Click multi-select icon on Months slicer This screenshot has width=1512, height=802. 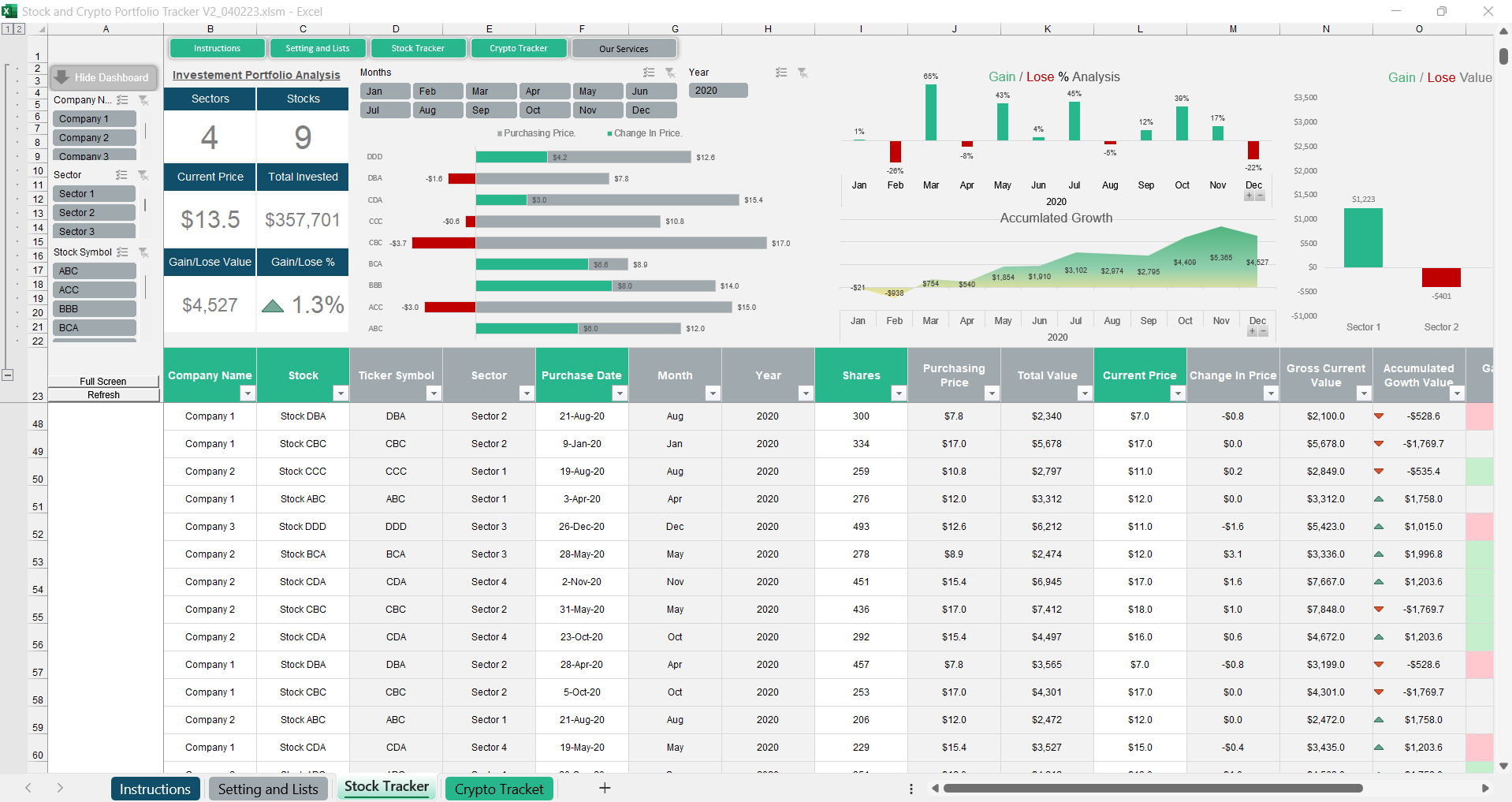pos(649,73)
